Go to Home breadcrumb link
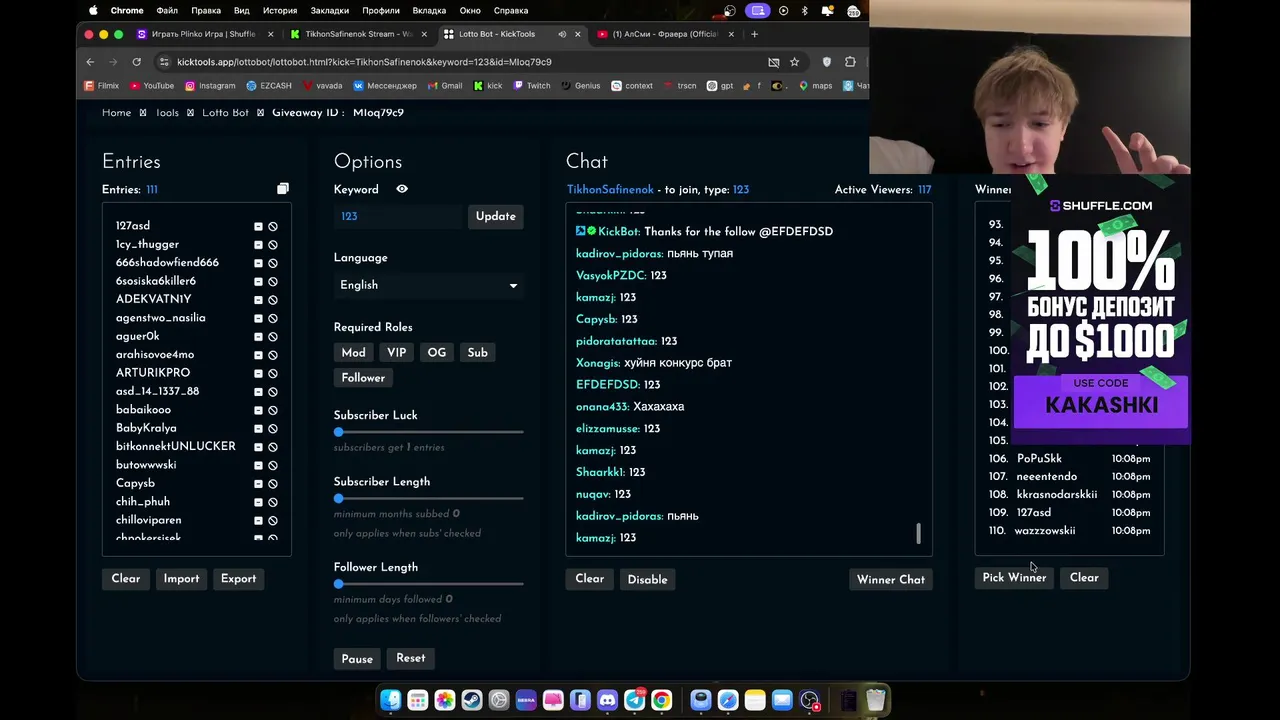Image resolution: width=1280 pixels, height=720 pixels. click(x=116, y=112)
